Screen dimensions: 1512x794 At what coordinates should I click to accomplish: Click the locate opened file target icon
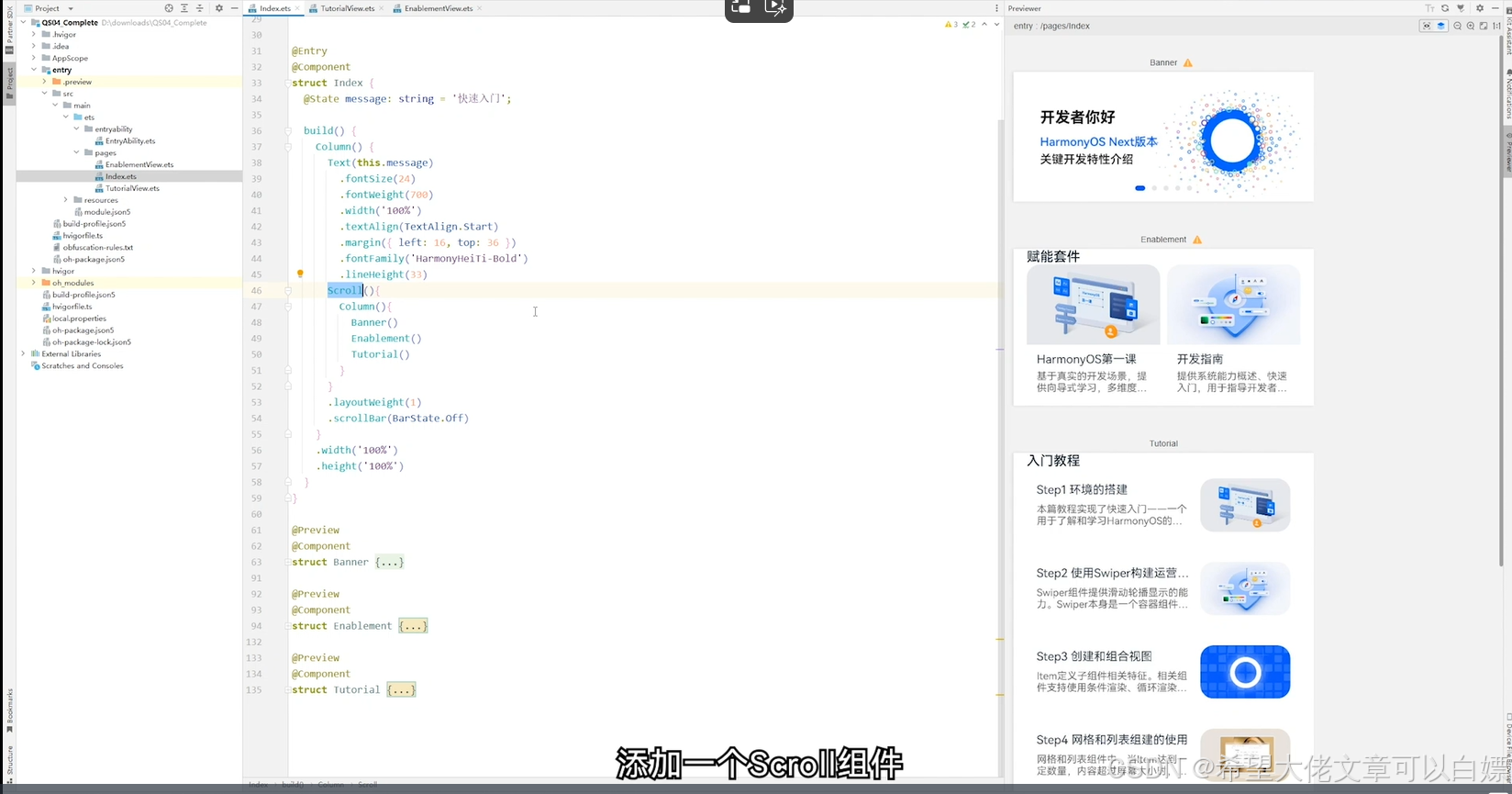[169, 8]
